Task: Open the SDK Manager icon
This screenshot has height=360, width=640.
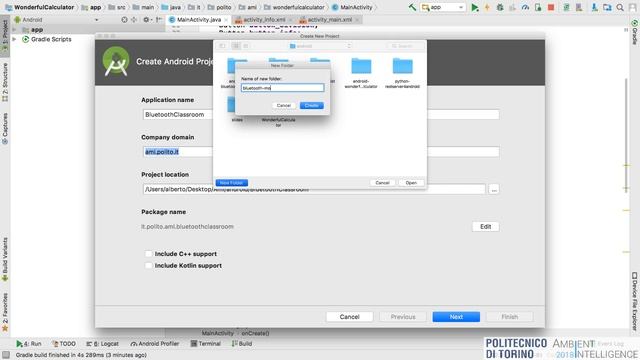Action: (594, 7)
